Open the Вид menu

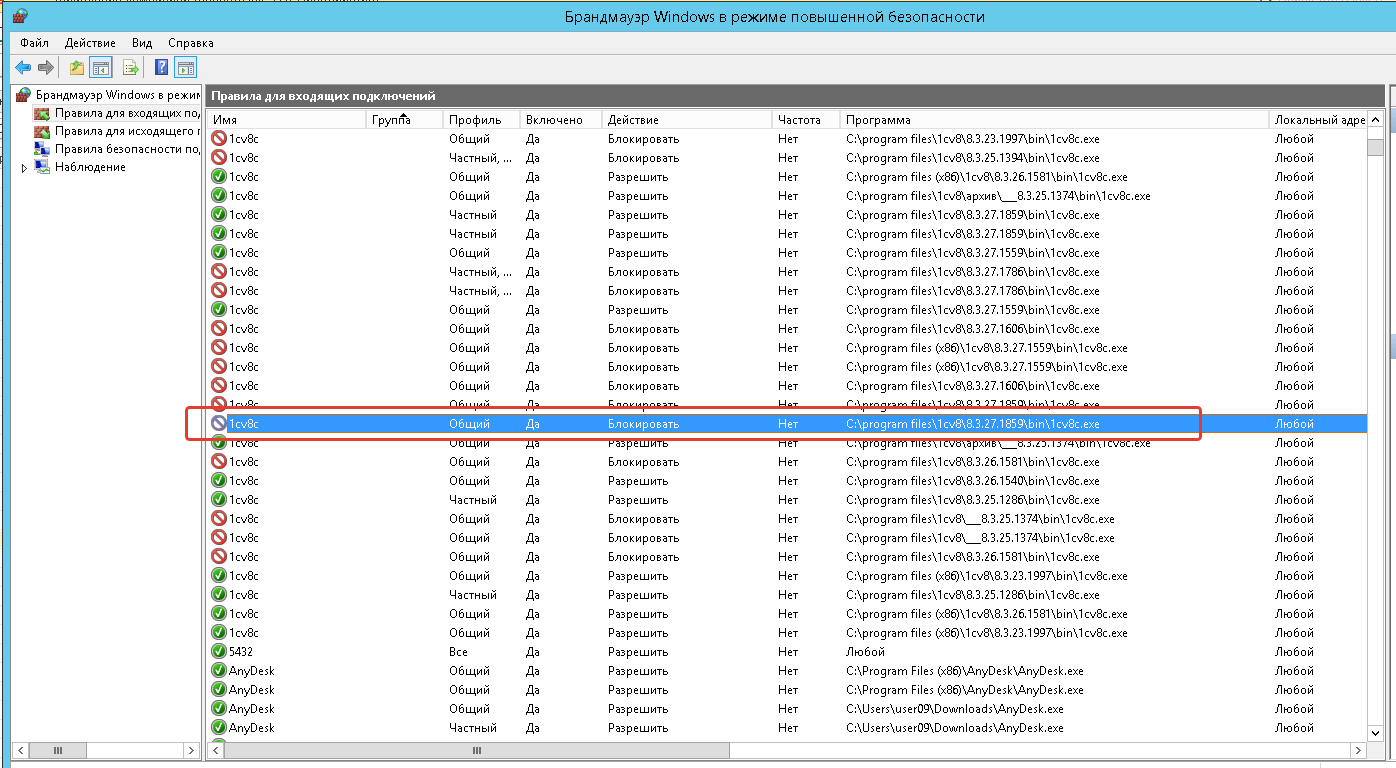142,43
